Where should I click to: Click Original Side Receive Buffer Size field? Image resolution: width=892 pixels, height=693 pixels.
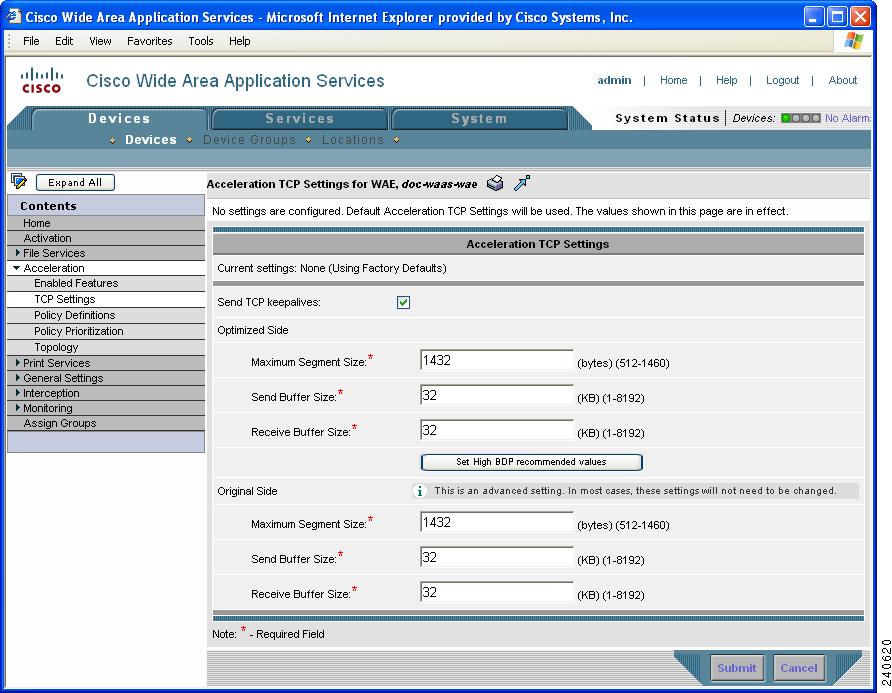click(497, 592)
